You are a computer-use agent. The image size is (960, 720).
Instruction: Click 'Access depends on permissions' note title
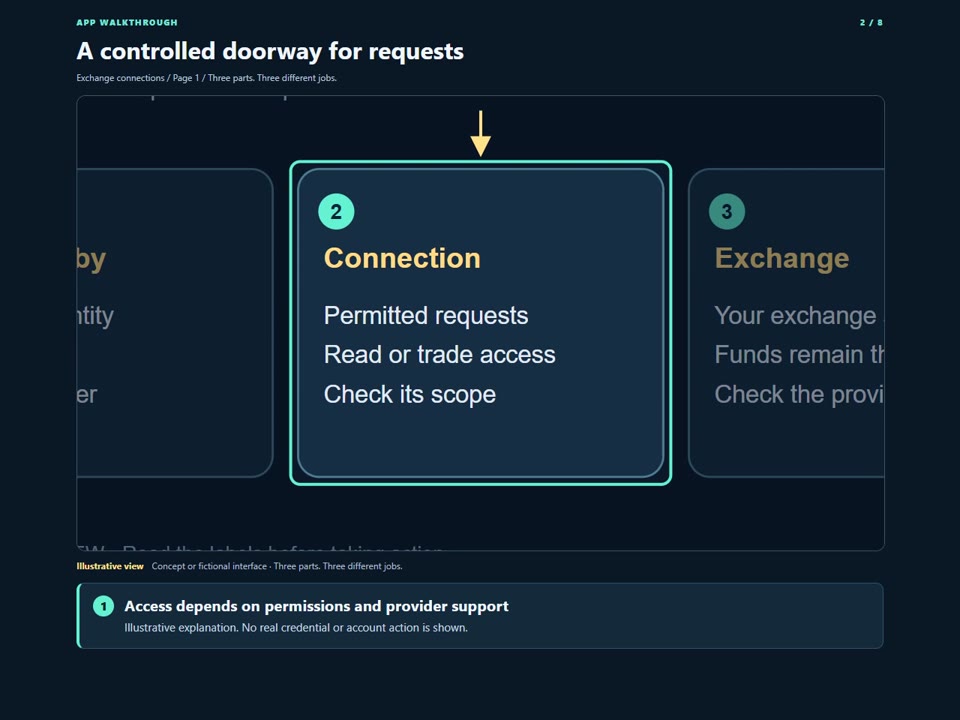317,606
